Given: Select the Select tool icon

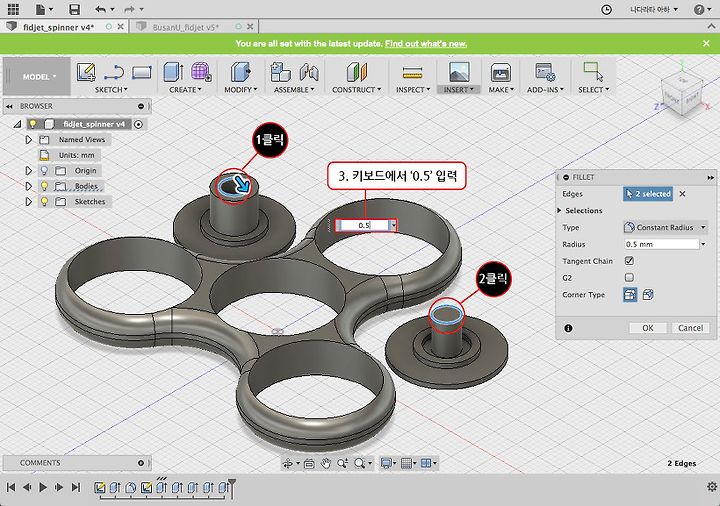Looking at the screenshot, I should (593, 72).
